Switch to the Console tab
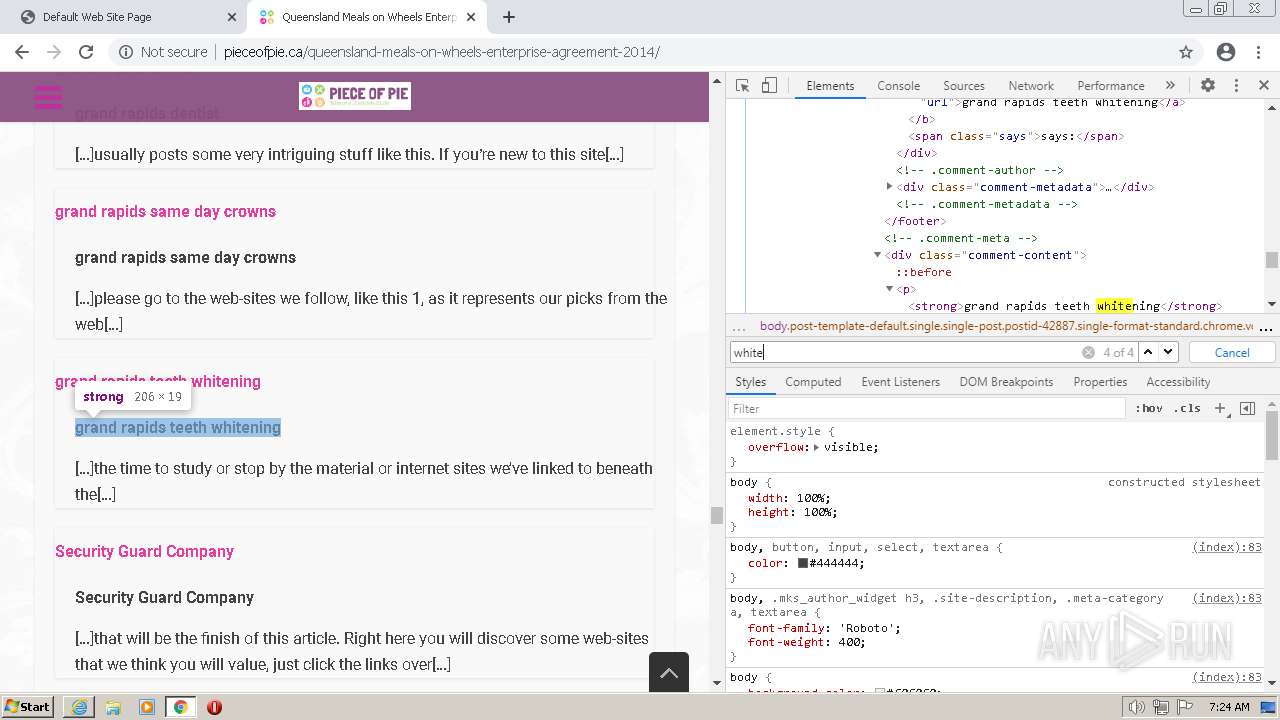 coord(898,86)
